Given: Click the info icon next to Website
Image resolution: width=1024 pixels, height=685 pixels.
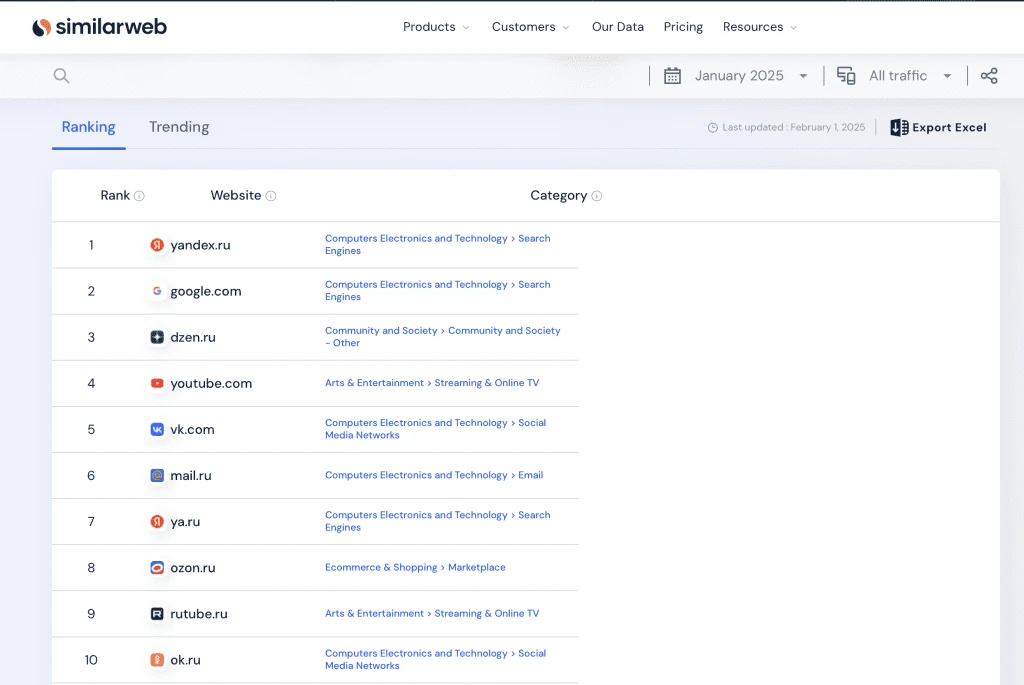Looking at the screenshot, I should click(x=271, y=196).
